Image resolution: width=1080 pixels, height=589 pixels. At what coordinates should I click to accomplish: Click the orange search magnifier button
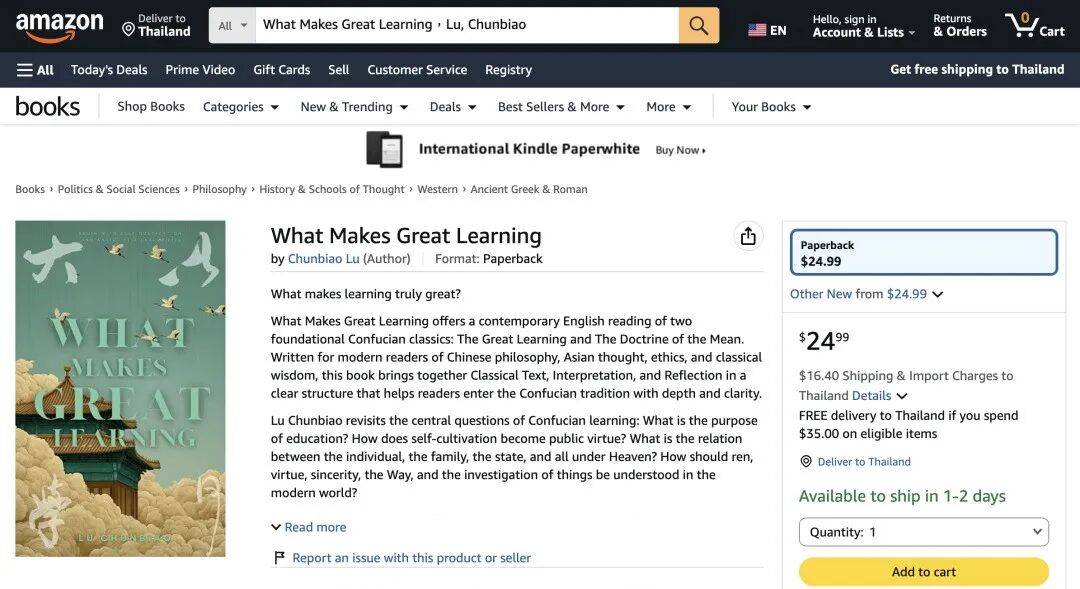(698, 25)
